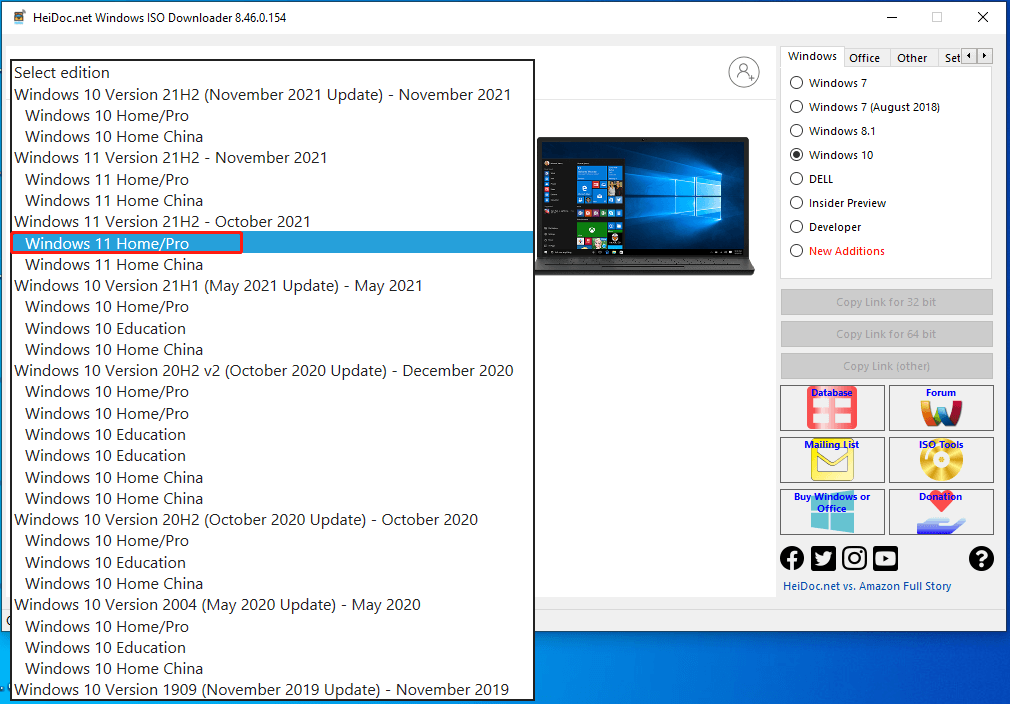Image resolution: width=1010 pixels, height=704 pixels.
Task: Open the Database icon
Action: (x=832, y=407)
